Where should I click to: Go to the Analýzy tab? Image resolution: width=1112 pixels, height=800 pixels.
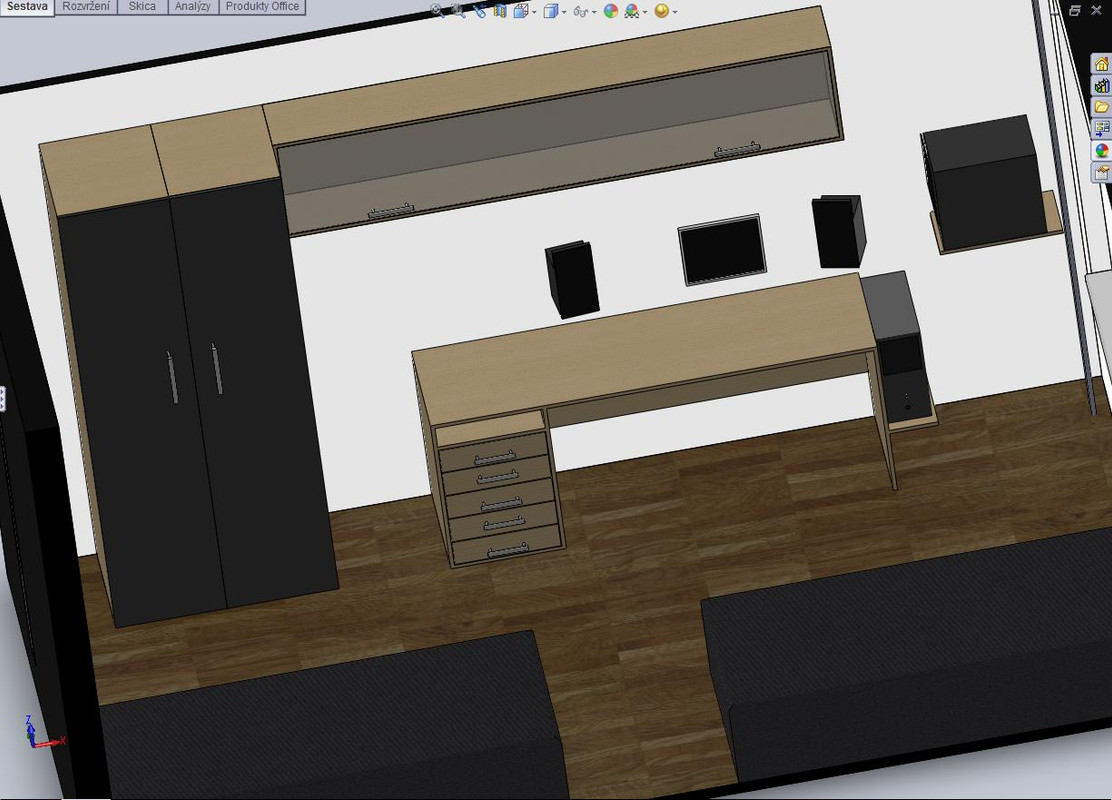pyautogui.click(x=193, y=6)
